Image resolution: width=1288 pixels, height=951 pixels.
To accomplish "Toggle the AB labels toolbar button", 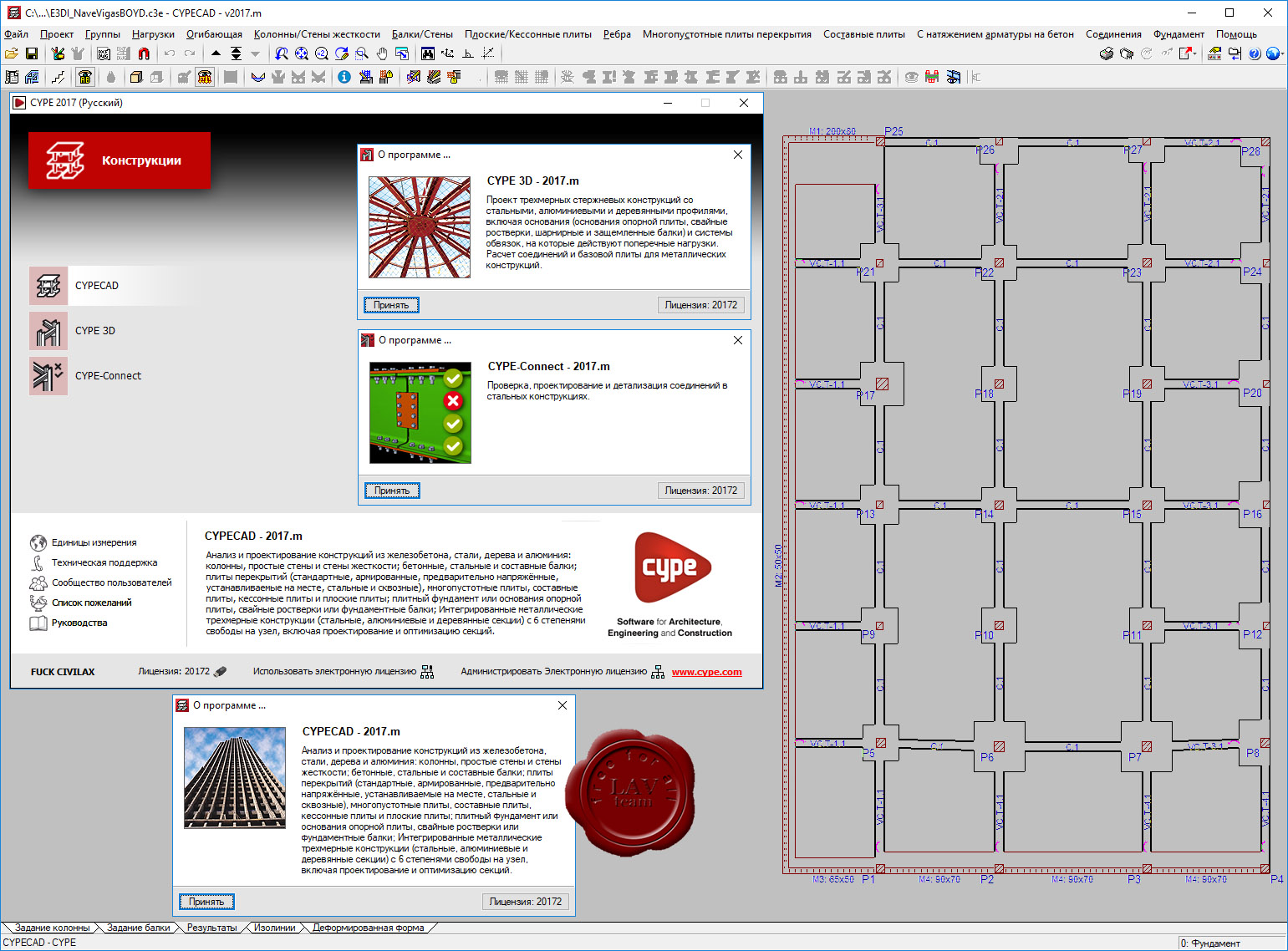I will (x=85, y=77).
